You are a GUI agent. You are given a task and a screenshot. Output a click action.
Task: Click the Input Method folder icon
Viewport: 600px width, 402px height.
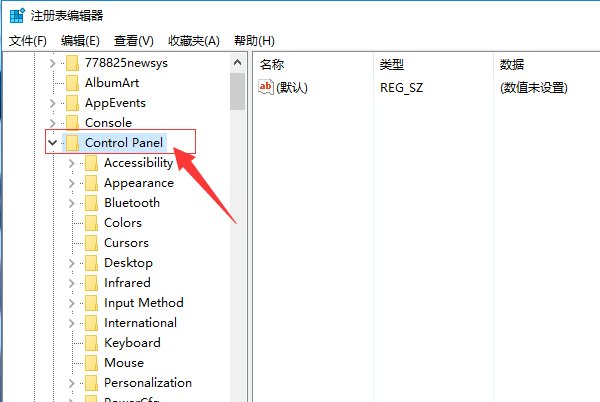(x=91, y=303)
